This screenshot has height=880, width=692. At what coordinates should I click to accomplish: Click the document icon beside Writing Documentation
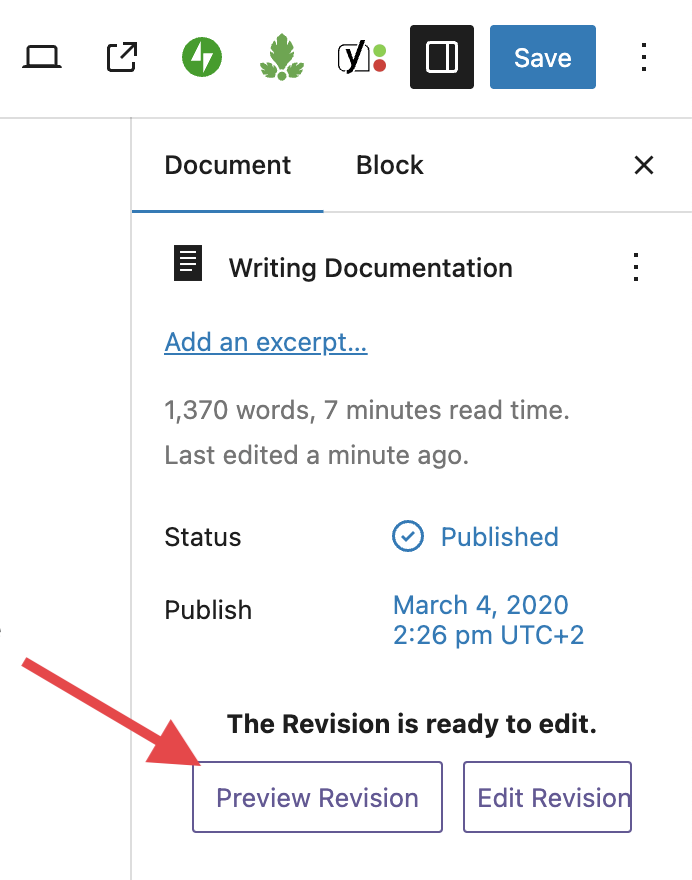click(x=188, y=265)
